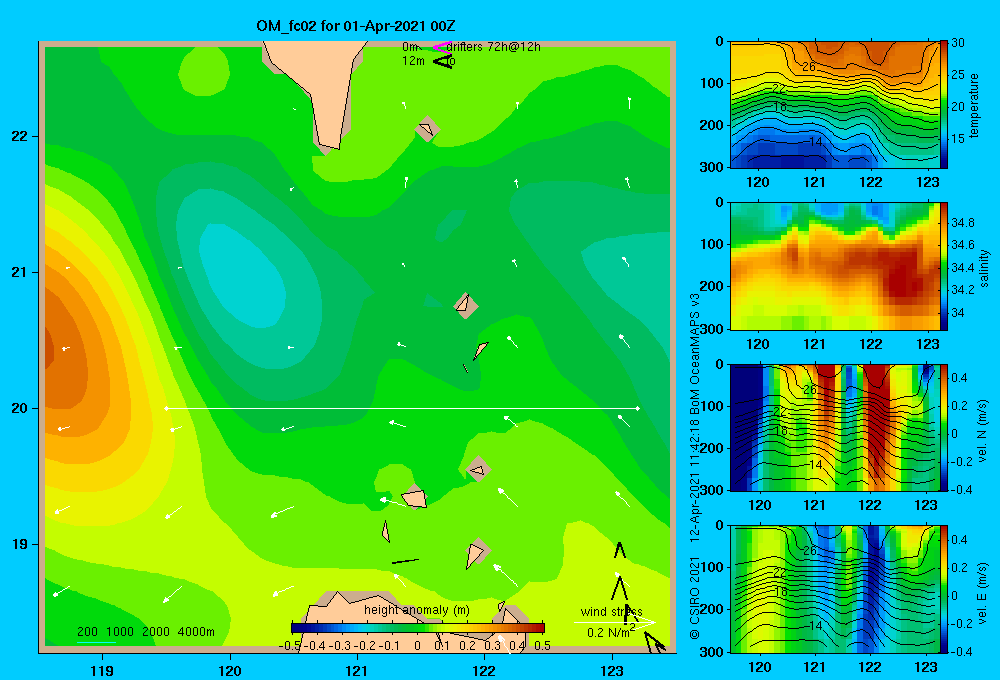Click the longitude label 123 on the map axis
The height and width of the screenshot is (680, 1000).
[x=612, y=670]
